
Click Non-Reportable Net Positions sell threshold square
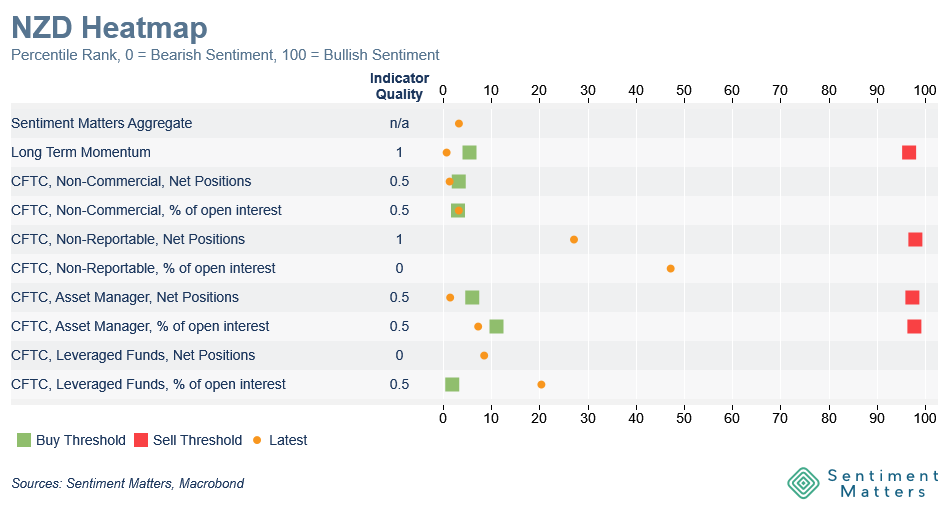[x=915, y=239]
